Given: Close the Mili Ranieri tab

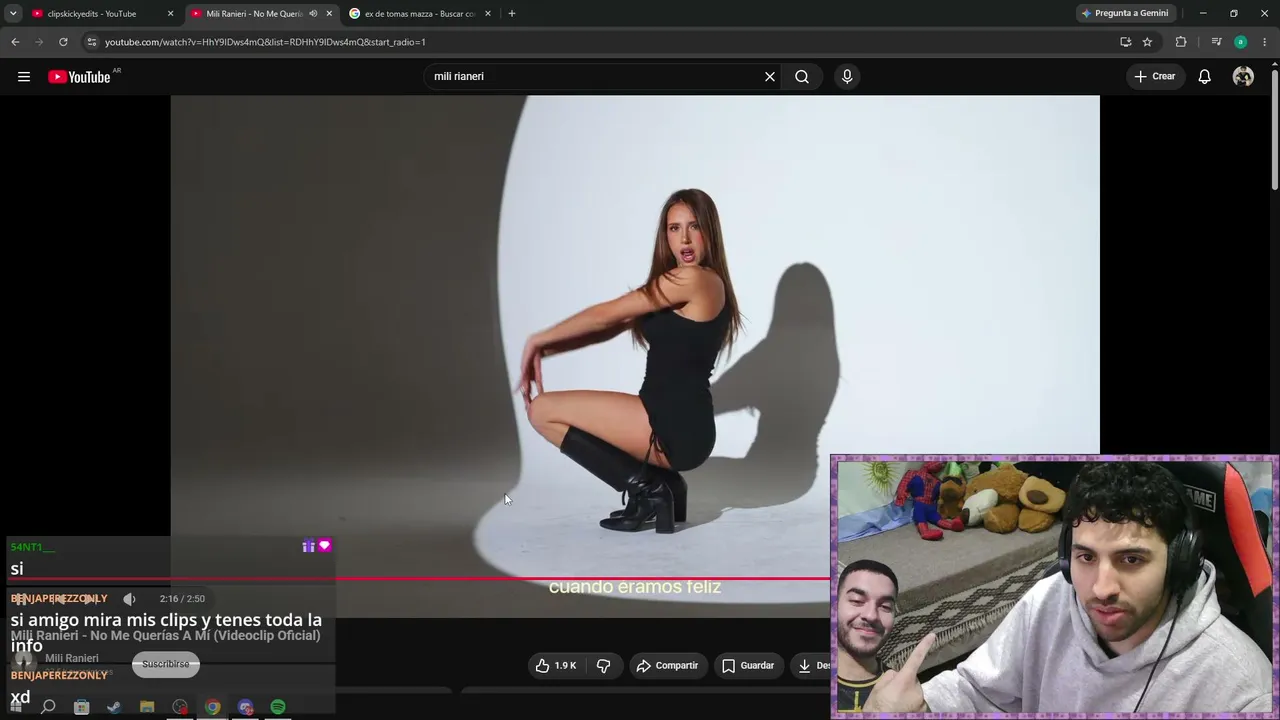Looking at the screenshot, I should tap(329, 14).
